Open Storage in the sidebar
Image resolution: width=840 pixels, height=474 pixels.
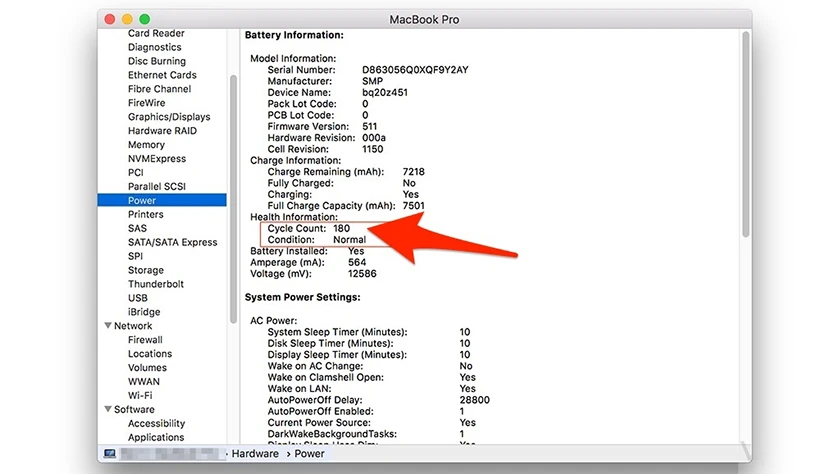[146, 270]
